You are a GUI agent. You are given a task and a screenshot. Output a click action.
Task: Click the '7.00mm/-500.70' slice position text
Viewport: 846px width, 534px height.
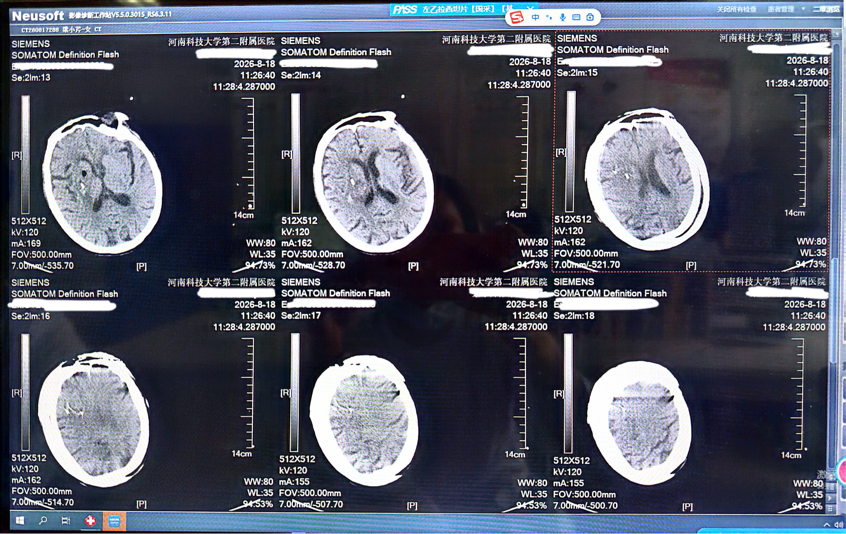(x=585, y=506)
